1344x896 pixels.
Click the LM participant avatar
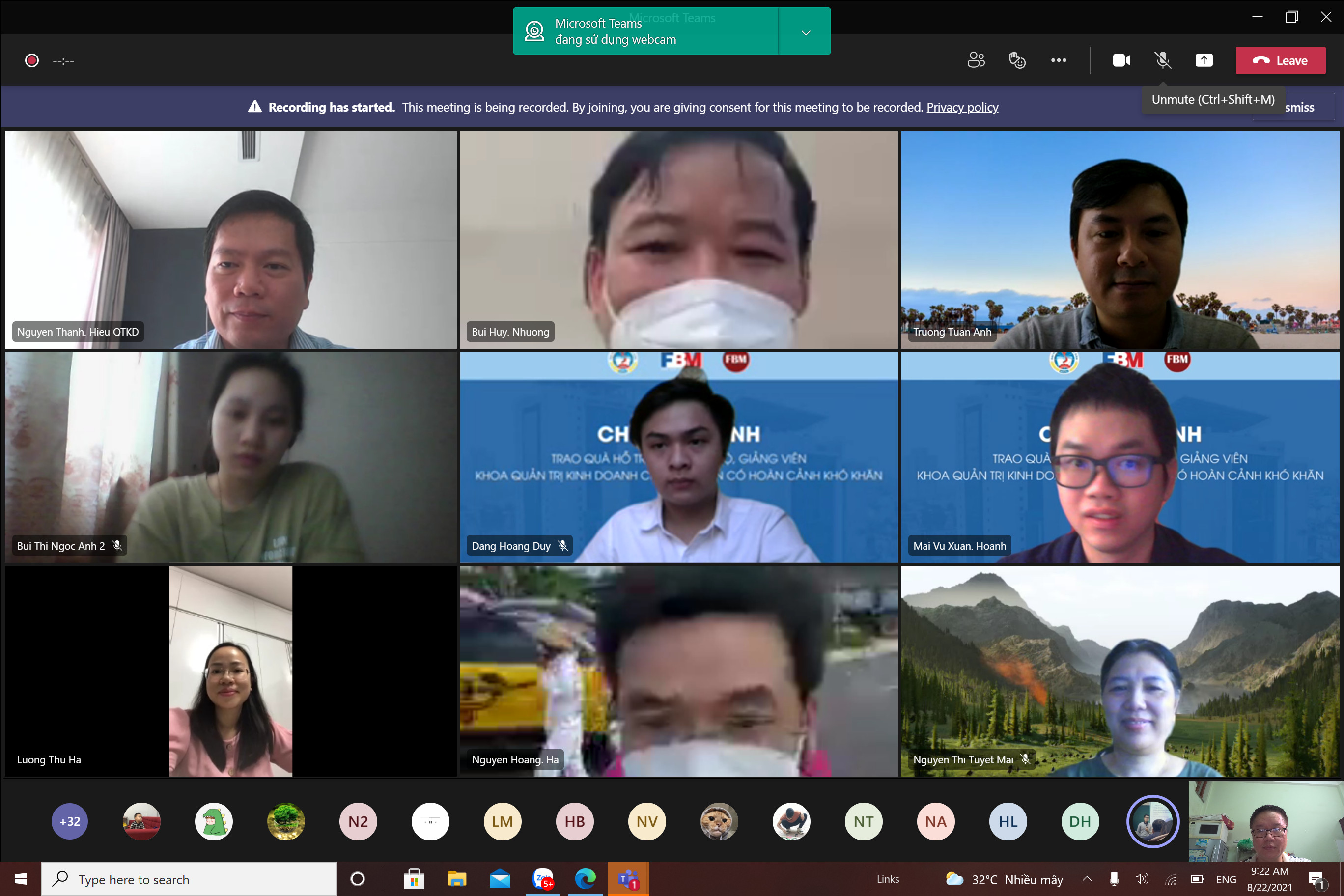click(x=503, y=821)
